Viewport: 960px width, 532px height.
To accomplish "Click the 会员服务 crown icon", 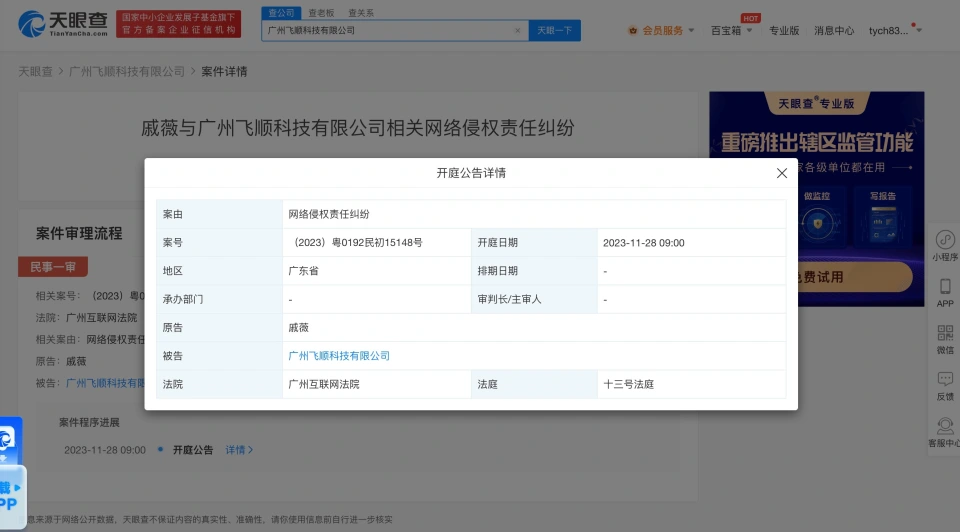I will point(633,31).
